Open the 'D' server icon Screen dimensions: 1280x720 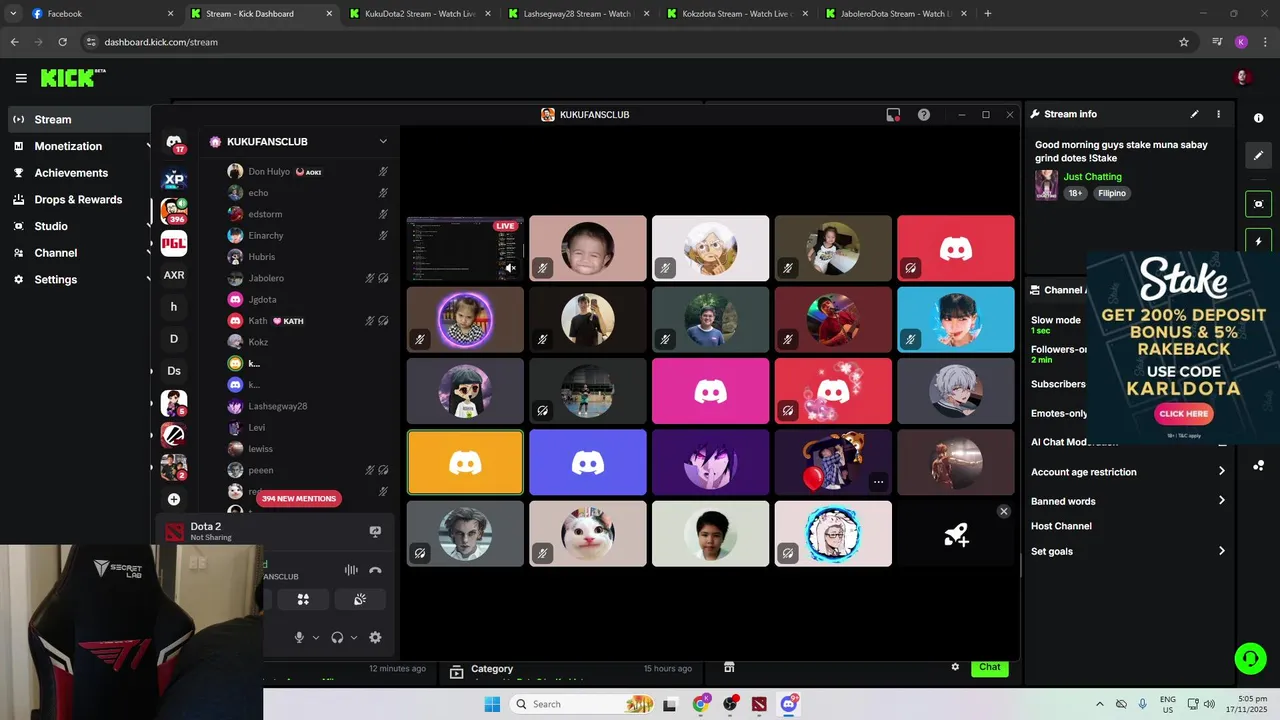point(174,339)
